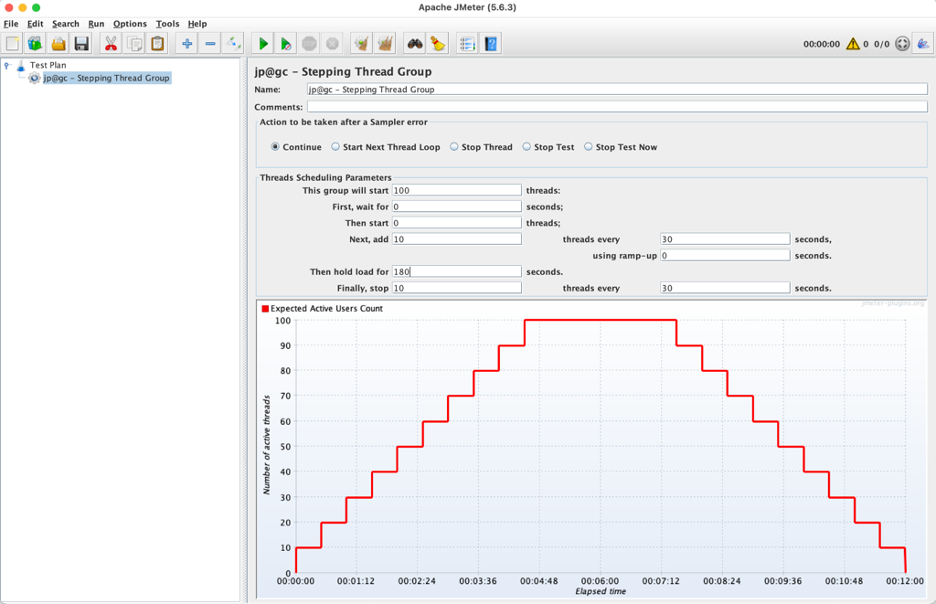Click the grey remote engines status circle
Viewport: 936px width, 604px height.
tap(903, 44)
